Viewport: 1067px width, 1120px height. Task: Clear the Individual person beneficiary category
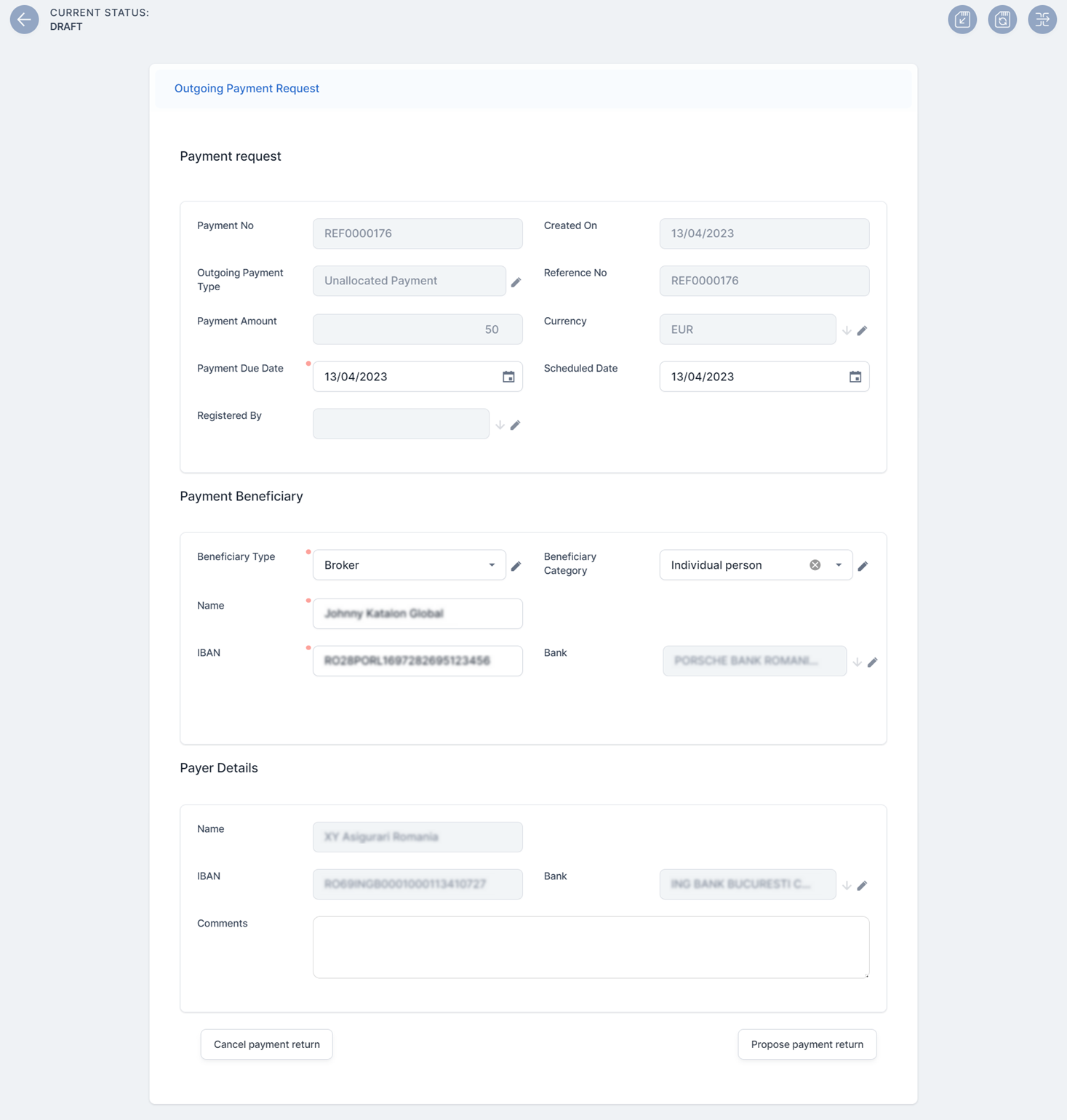tap(815, 565)
